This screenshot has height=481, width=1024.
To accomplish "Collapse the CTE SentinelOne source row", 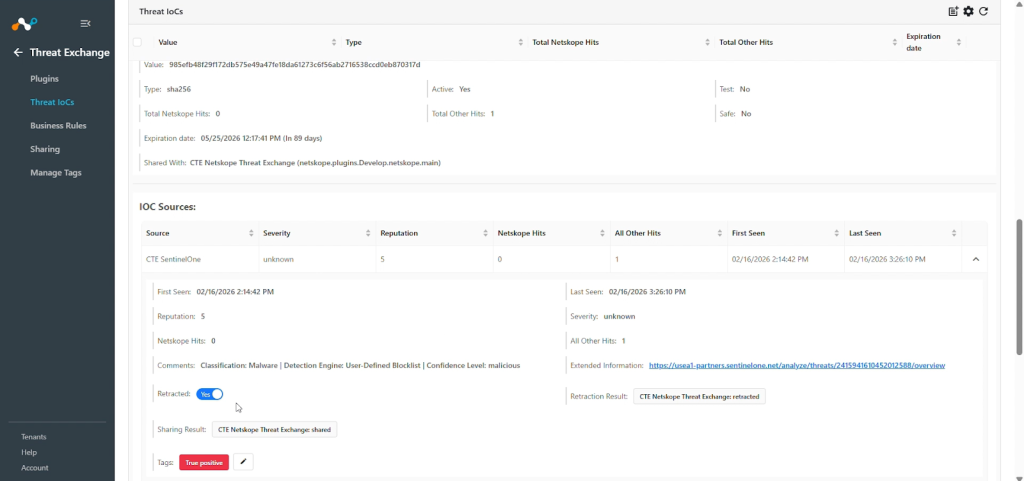I will tap(976, 259).
